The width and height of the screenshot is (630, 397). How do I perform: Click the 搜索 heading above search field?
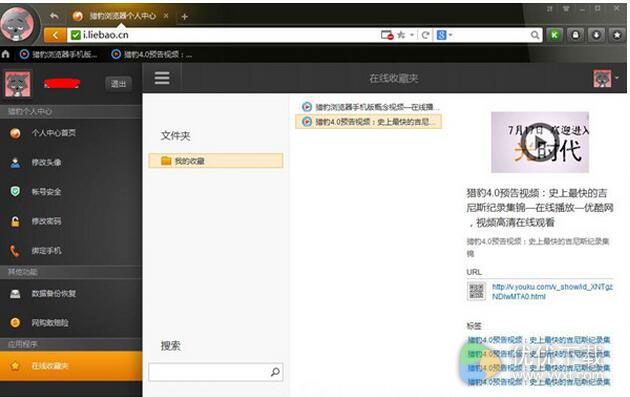pos(171,346)
